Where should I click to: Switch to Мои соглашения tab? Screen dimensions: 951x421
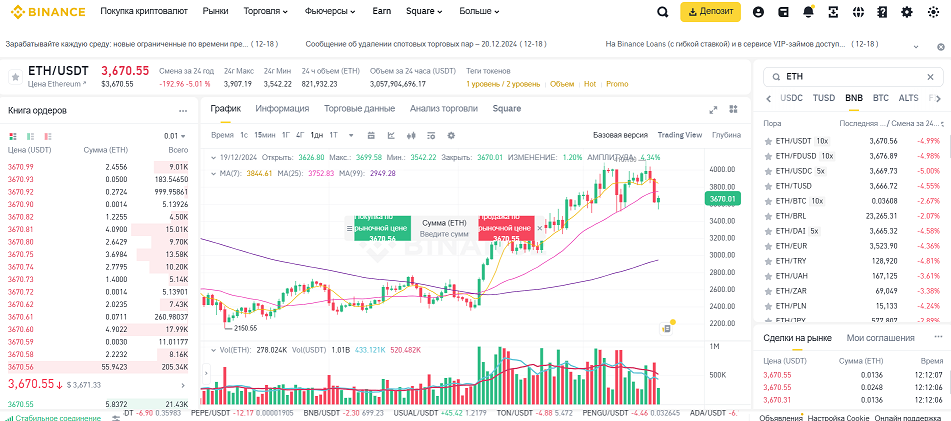(880, 338)
